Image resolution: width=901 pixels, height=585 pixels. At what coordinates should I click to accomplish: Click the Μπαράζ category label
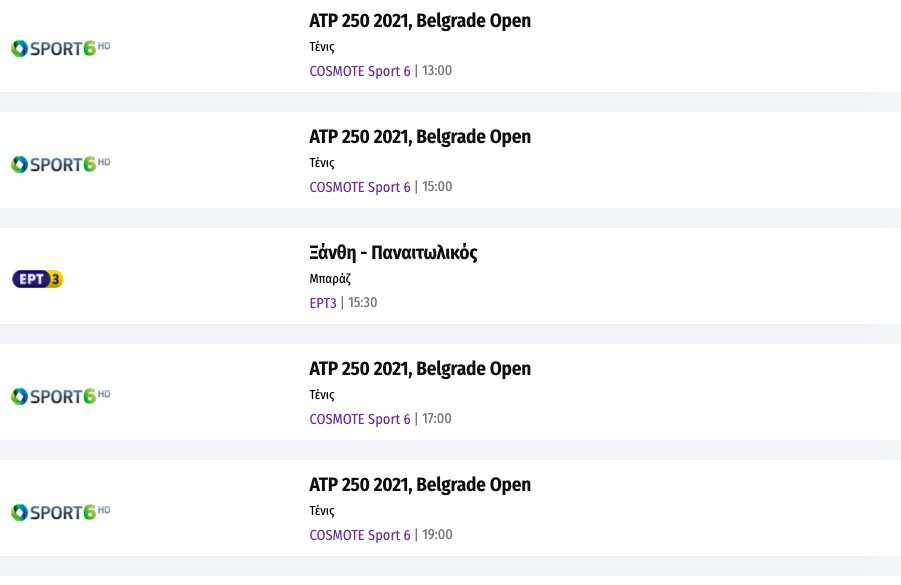click(x=330, y=279)
